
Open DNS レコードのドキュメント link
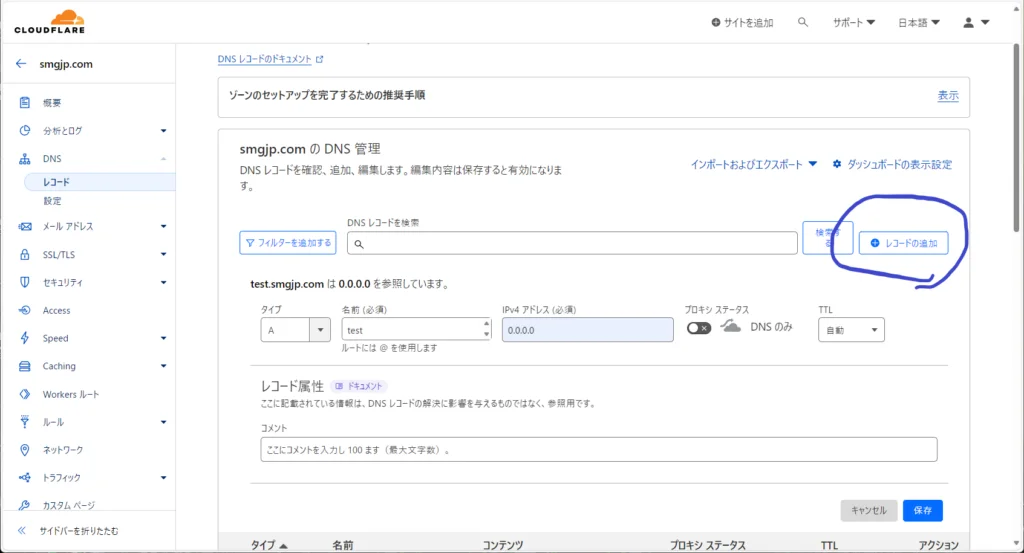pos(264,59)
